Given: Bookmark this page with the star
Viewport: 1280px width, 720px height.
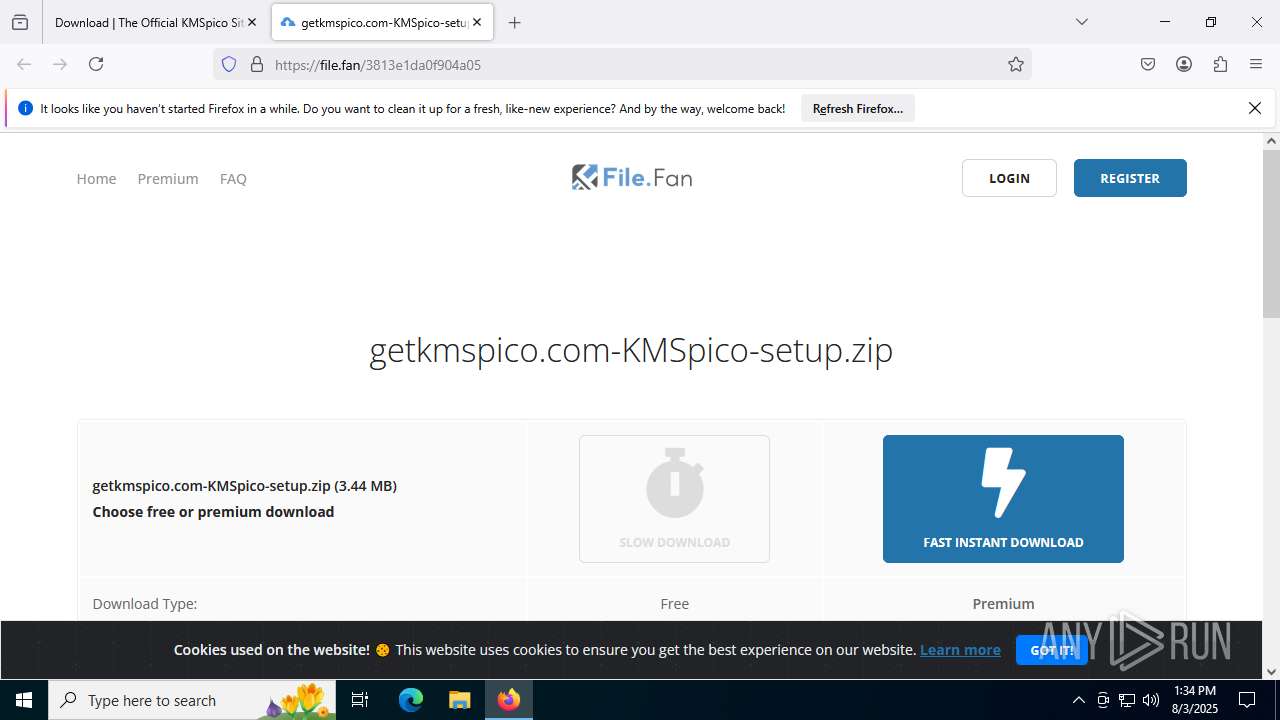Looking at the screenshot, I should [x=1016, y=64].
